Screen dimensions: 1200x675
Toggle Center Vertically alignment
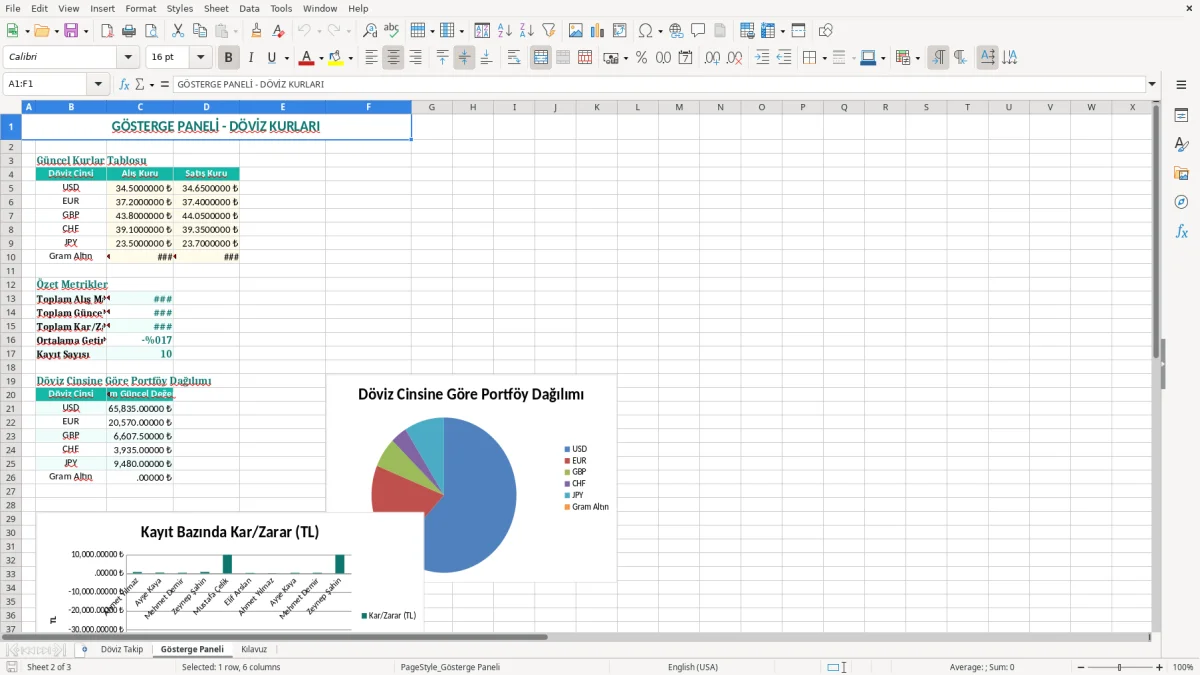click(x=464, y=58)
